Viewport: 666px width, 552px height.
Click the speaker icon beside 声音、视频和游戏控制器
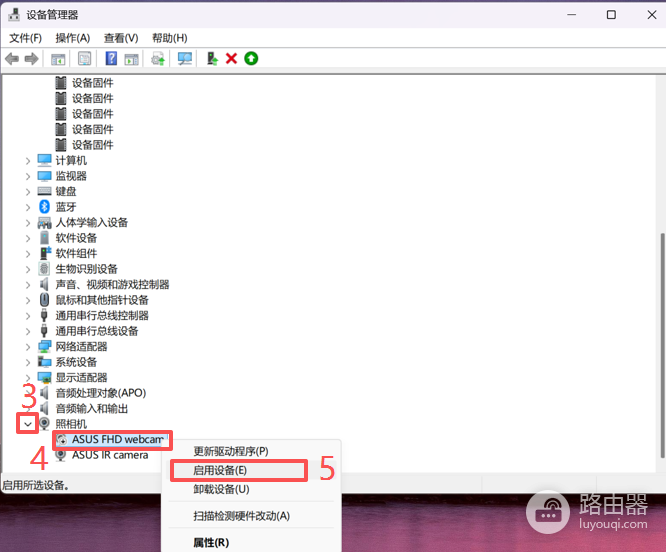pyautogui.click(x=44, y=284)
